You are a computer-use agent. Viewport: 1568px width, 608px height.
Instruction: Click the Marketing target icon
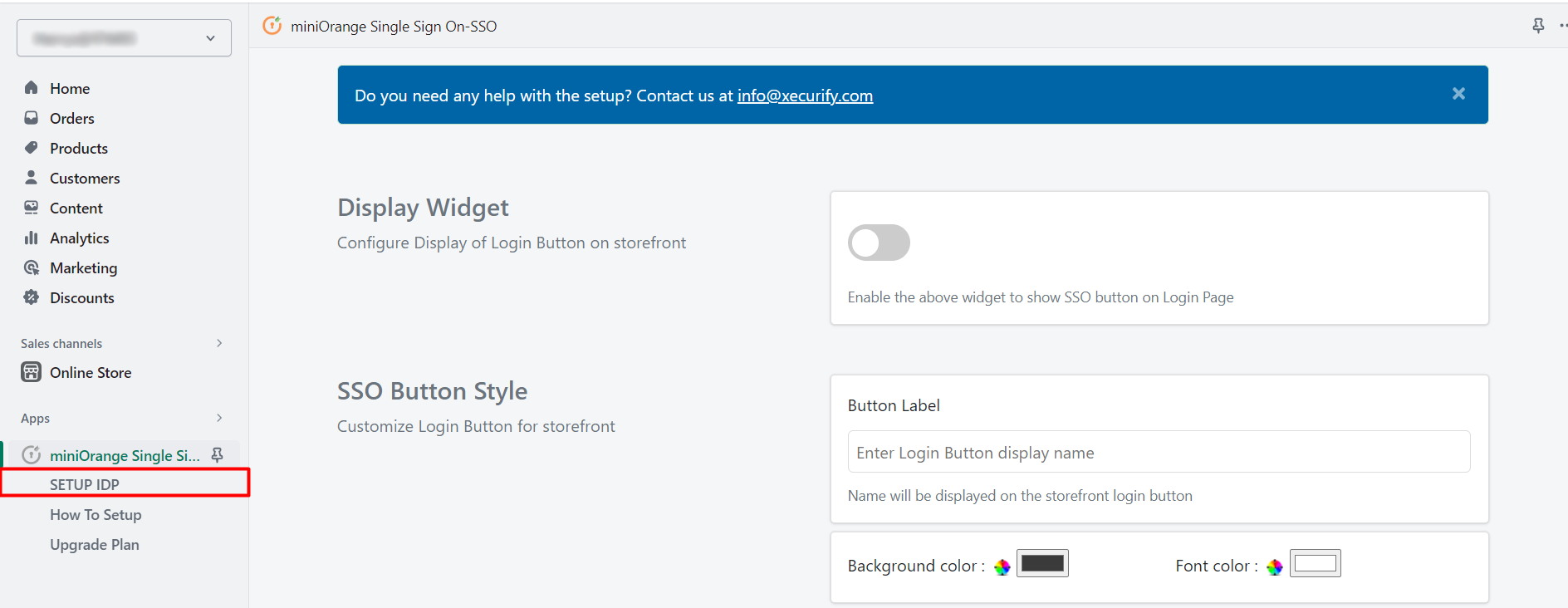point(32,267)
